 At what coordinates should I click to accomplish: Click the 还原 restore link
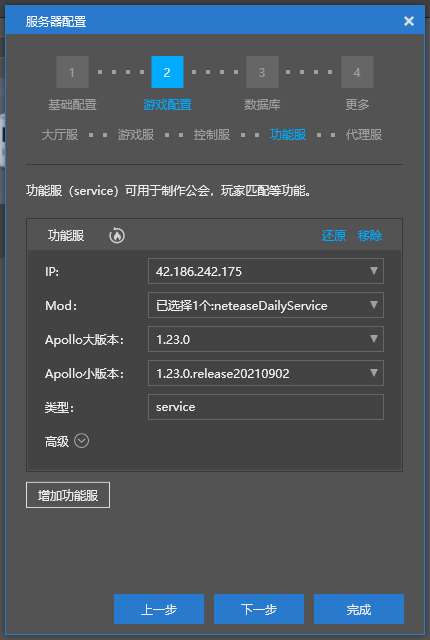pyautogui.click(x=334, y=236)
